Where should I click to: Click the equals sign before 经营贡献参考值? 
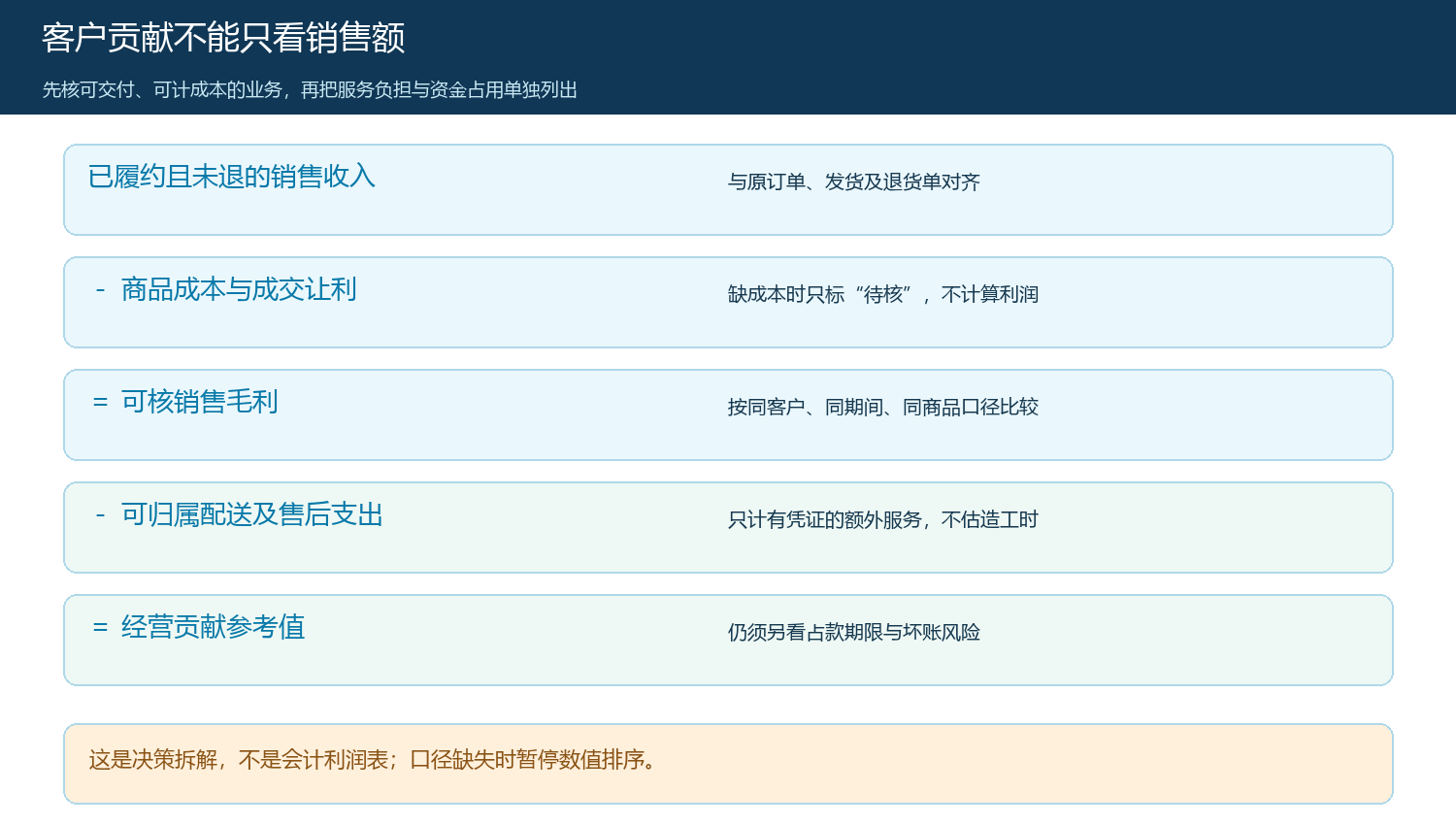tap(100, 627)
